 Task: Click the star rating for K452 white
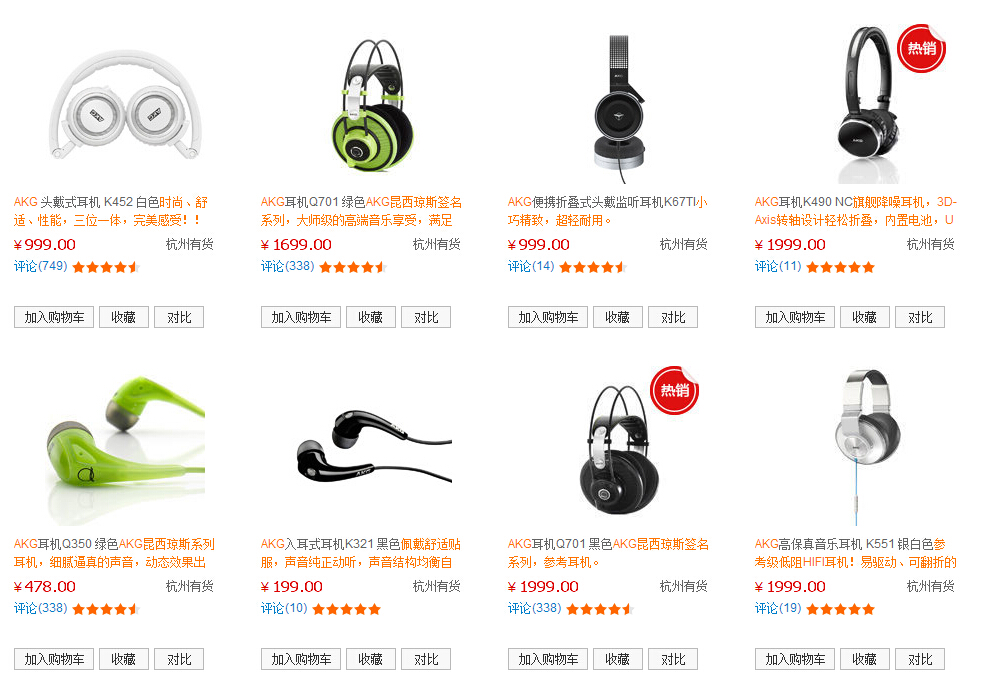pos(106,267)
